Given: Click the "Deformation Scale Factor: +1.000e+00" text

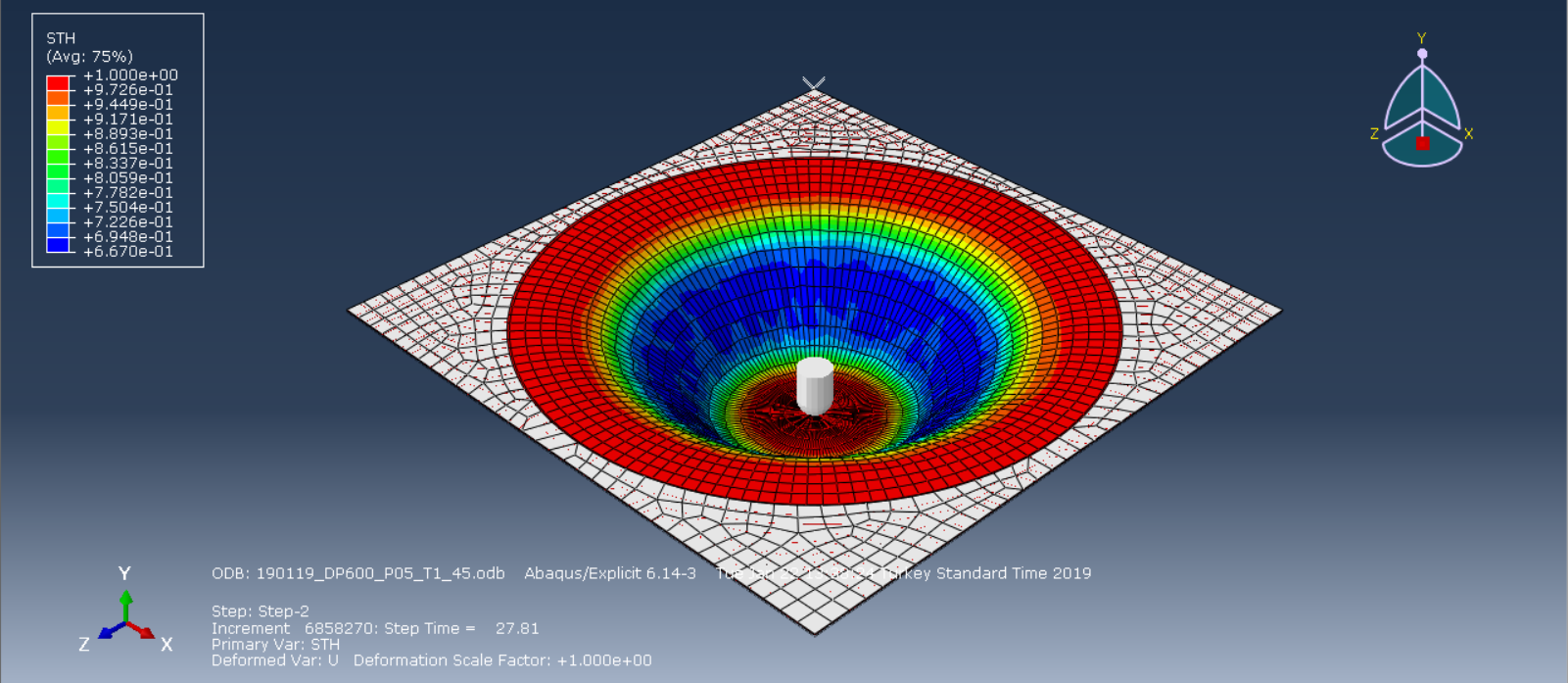Looking at the screenshot, I should pyautogui.click(x=502, y=660).
